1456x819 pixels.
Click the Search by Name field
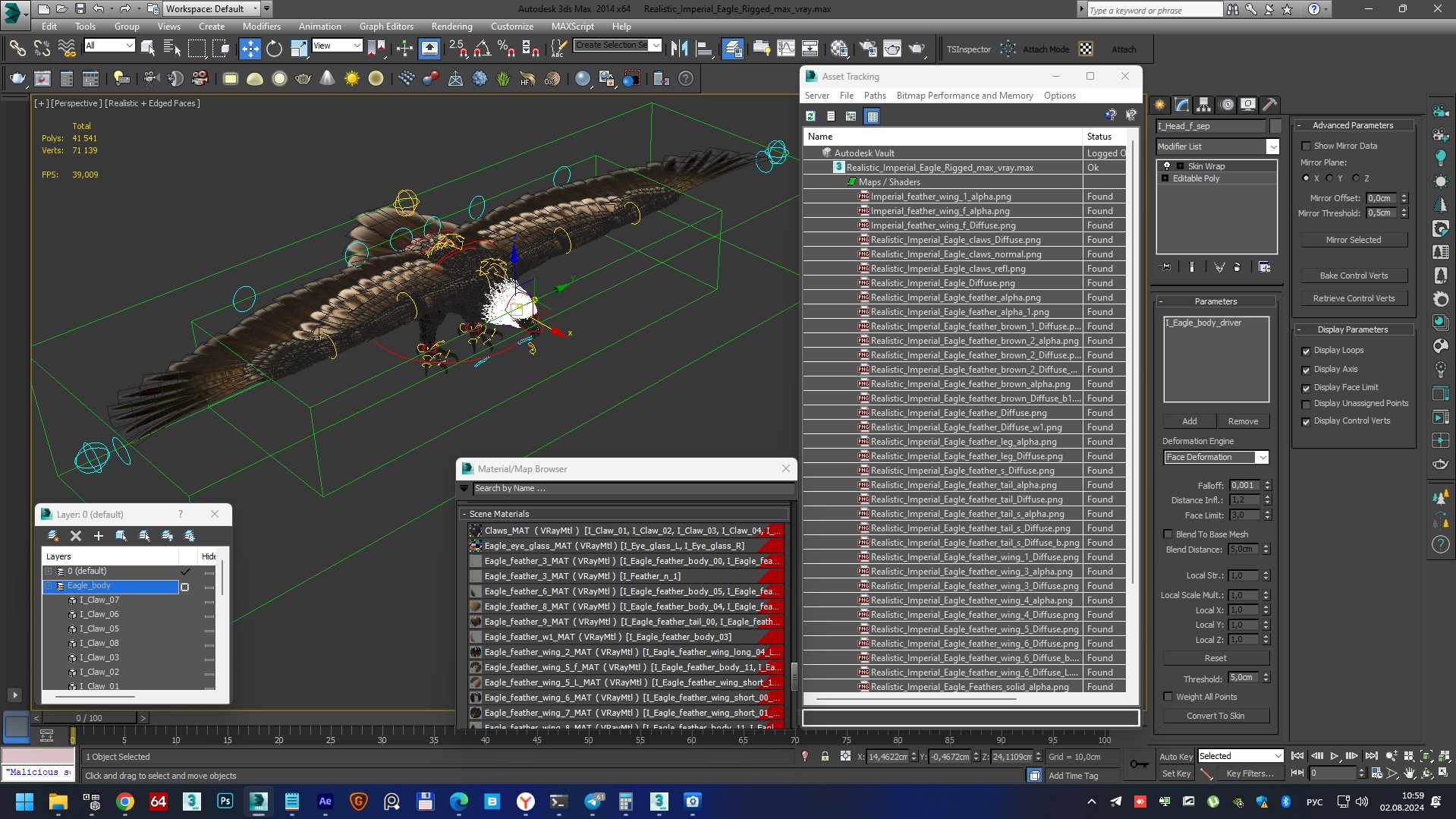click(x=633, y=489)
